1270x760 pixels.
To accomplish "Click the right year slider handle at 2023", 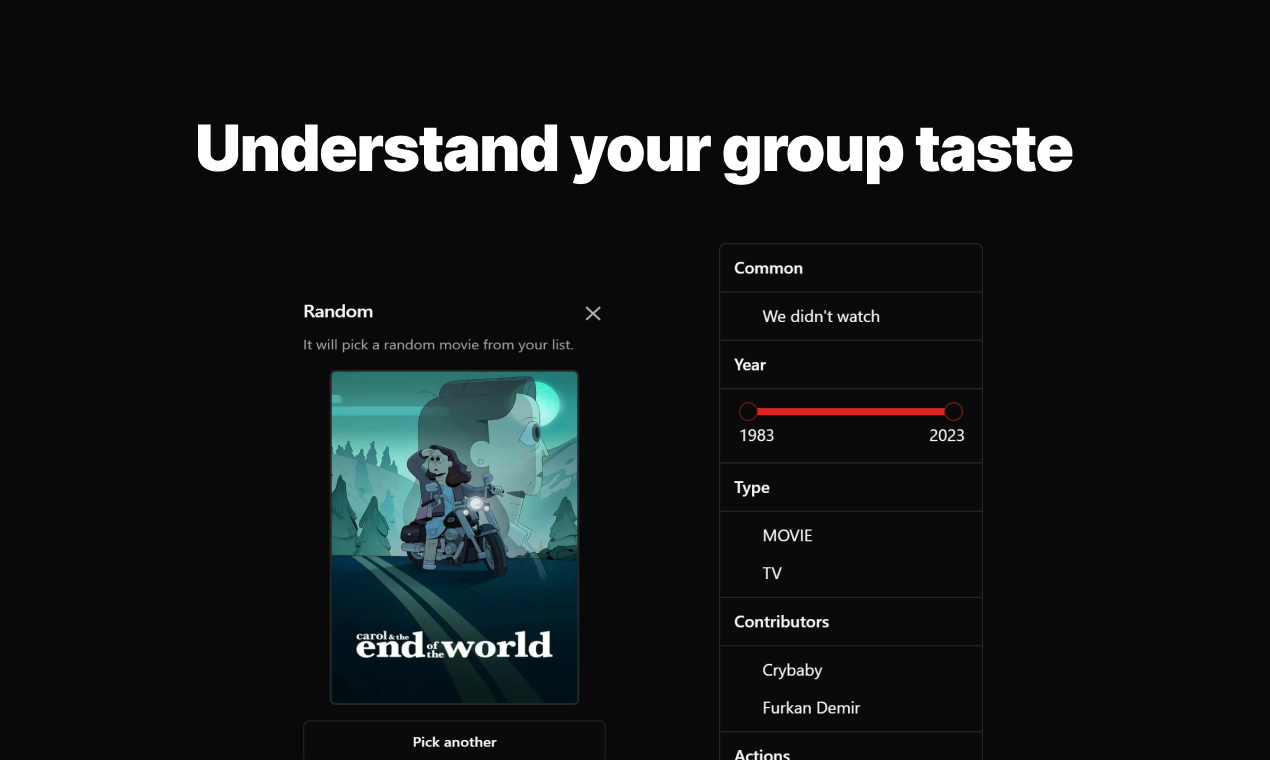I will [x=954, y=411].
